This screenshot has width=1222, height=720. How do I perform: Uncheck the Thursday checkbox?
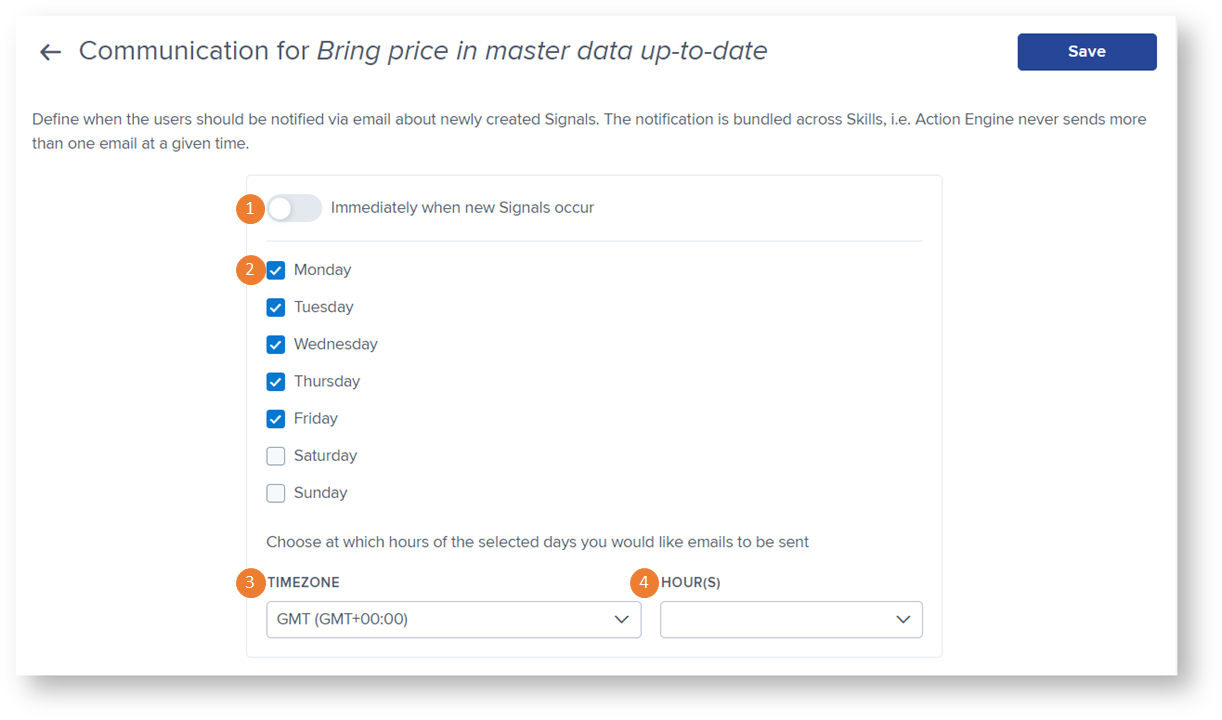276,381
